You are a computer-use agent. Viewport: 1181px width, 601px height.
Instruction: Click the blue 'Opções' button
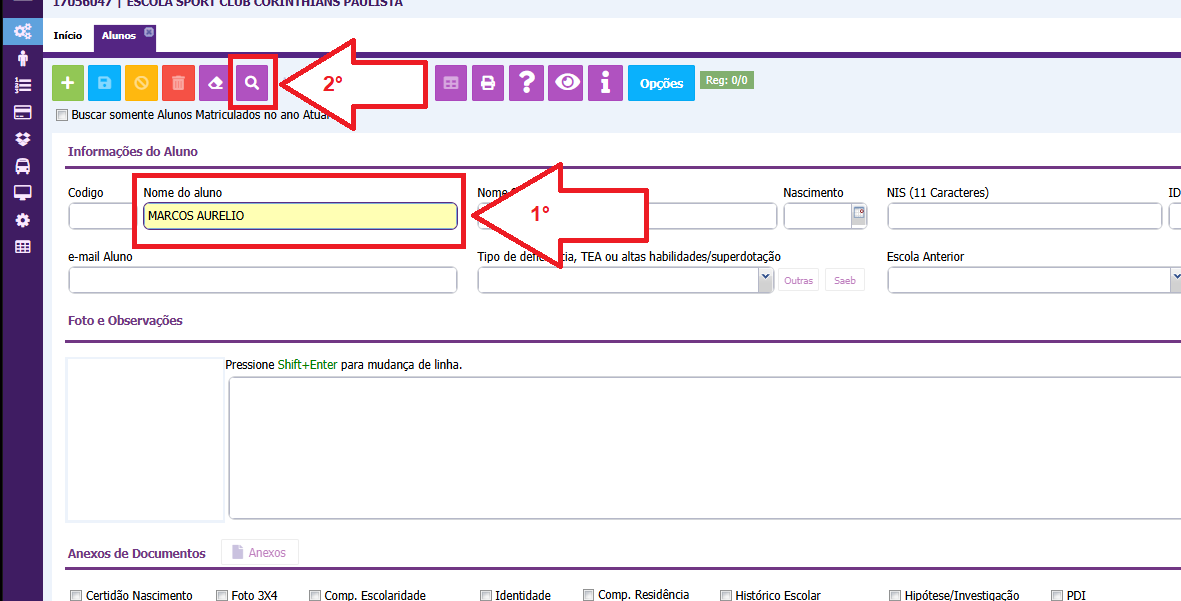(x=661, y=83)
